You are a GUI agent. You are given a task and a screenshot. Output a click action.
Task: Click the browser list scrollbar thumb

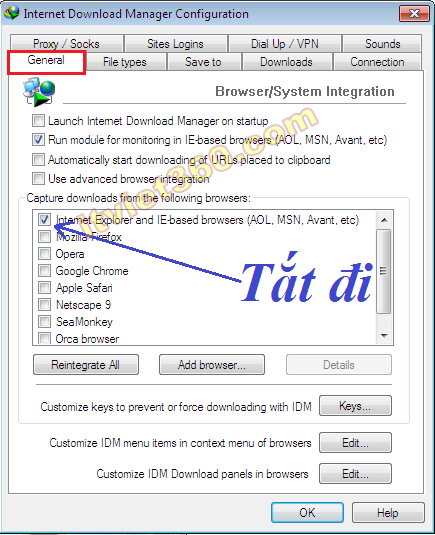[383, 271]
